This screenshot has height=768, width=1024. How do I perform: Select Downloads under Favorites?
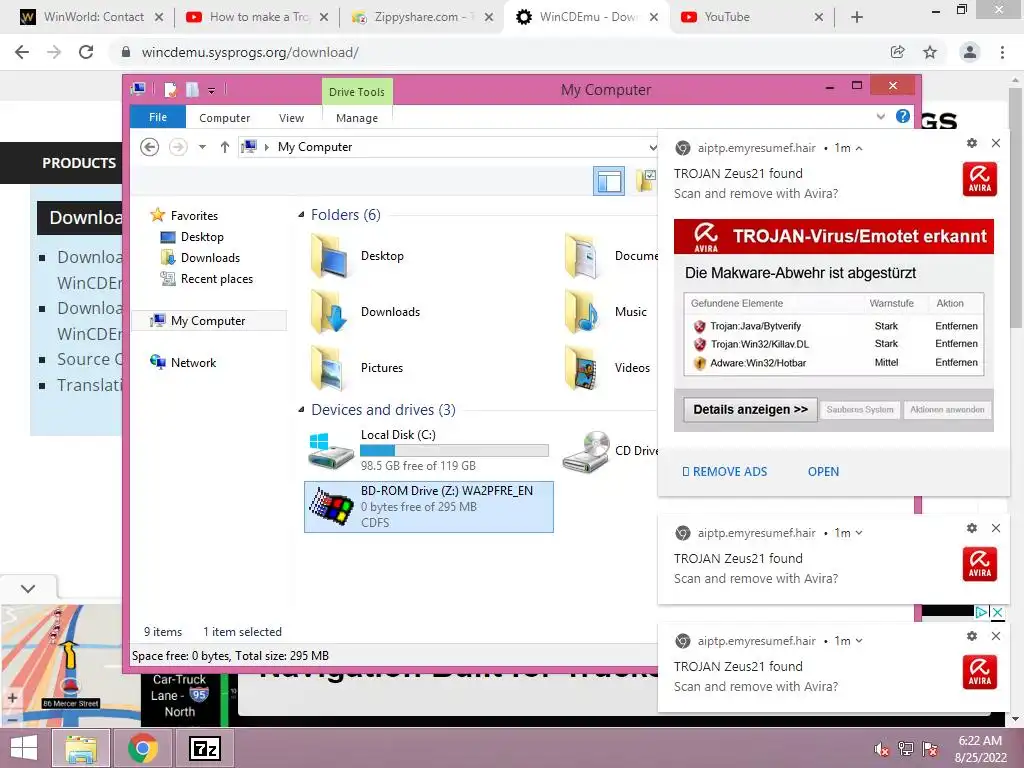click(210, 257)
